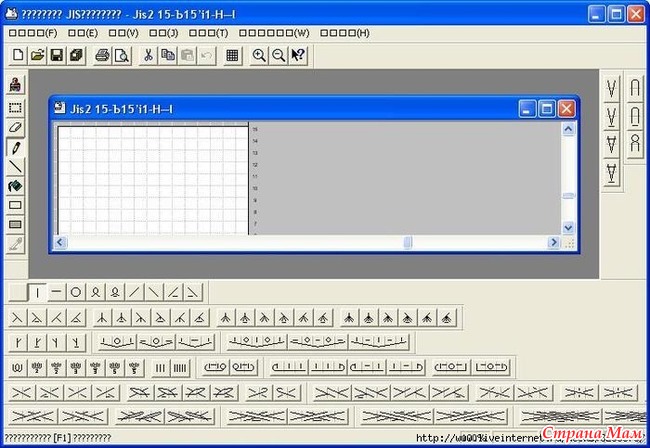Select three-stitch symbol with center circle

click(117, 342)
